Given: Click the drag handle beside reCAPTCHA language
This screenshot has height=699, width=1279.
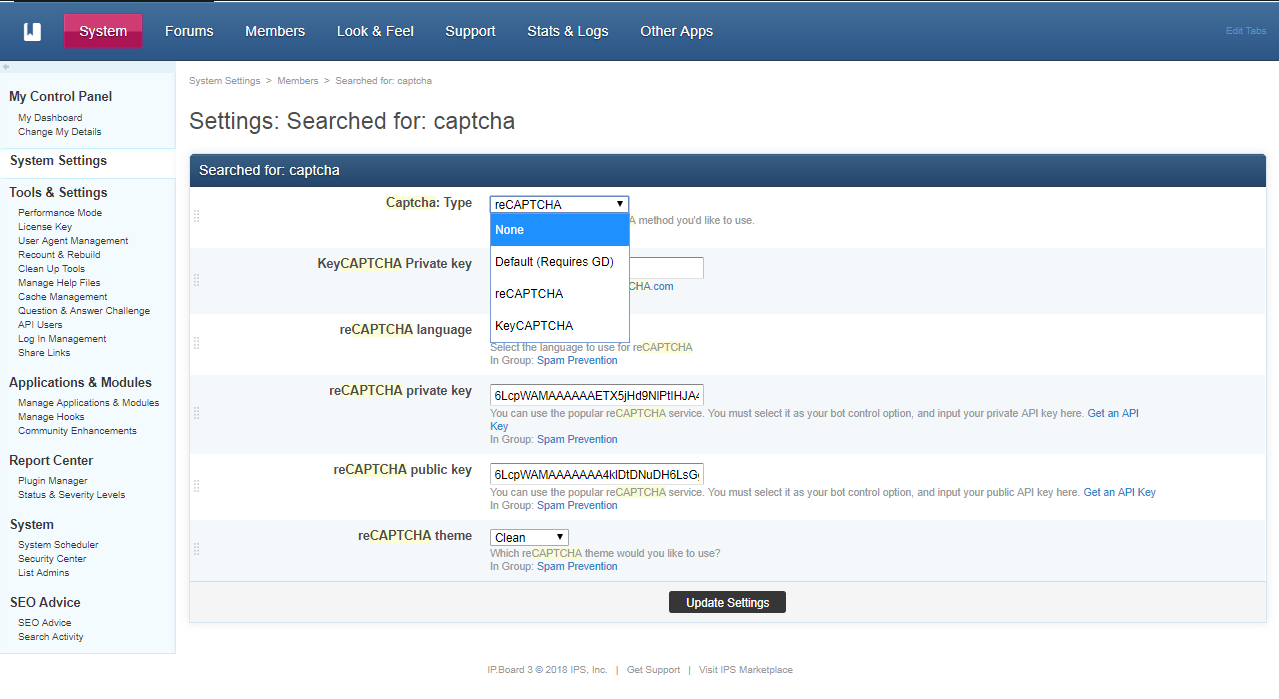Looking at the screenshot, I should tap(196, 343).
